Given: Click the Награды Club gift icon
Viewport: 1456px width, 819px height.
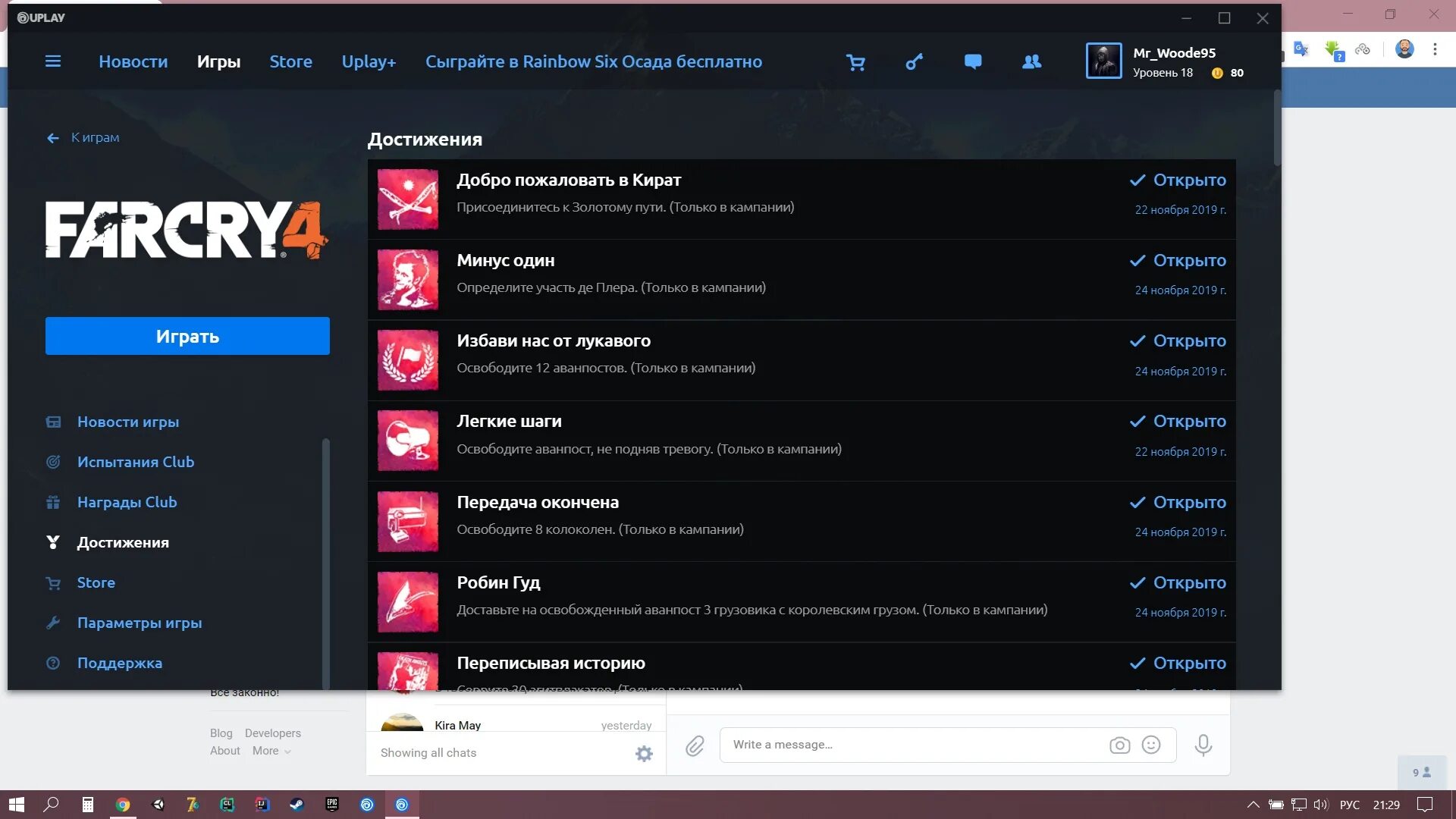Looking at the screenshot, I should pos(53,503).
